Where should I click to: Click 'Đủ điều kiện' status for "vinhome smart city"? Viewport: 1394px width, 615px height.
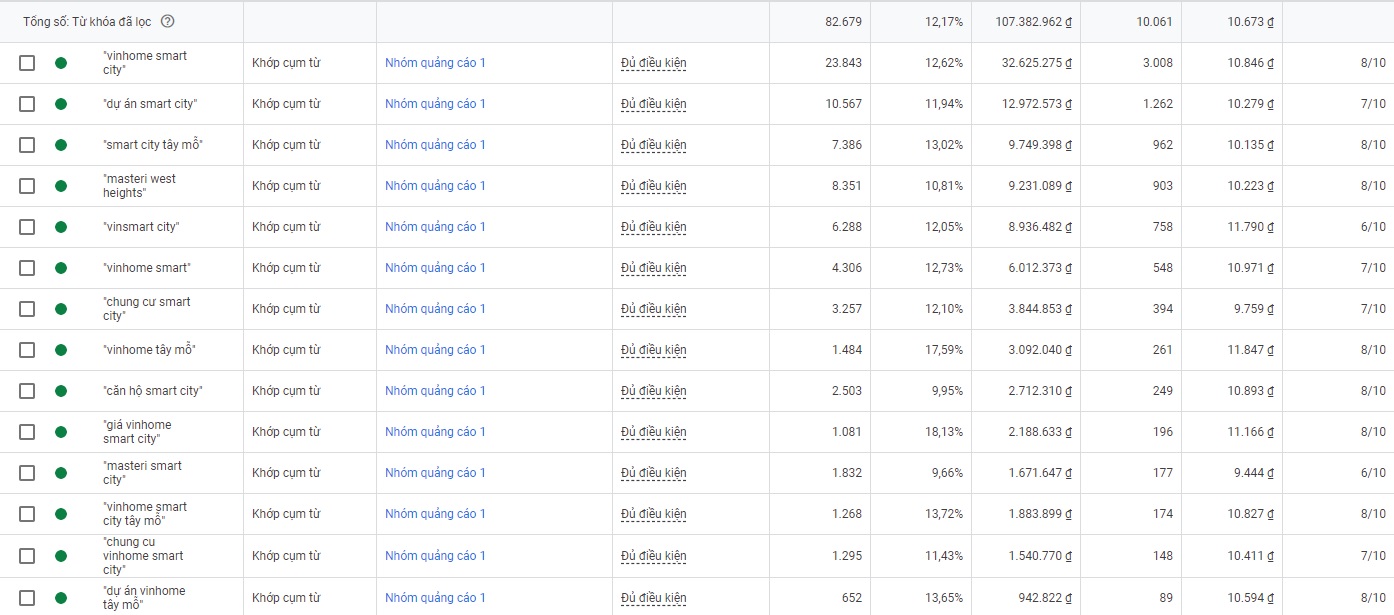pyautogui.click(x=654, y=63)
